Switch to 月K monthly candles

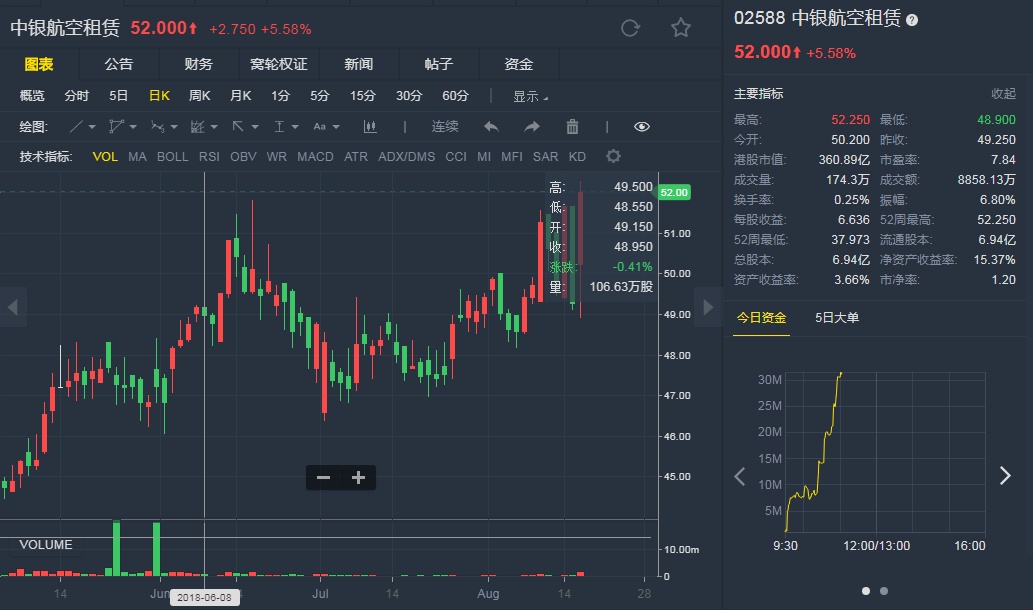point(240,96)
